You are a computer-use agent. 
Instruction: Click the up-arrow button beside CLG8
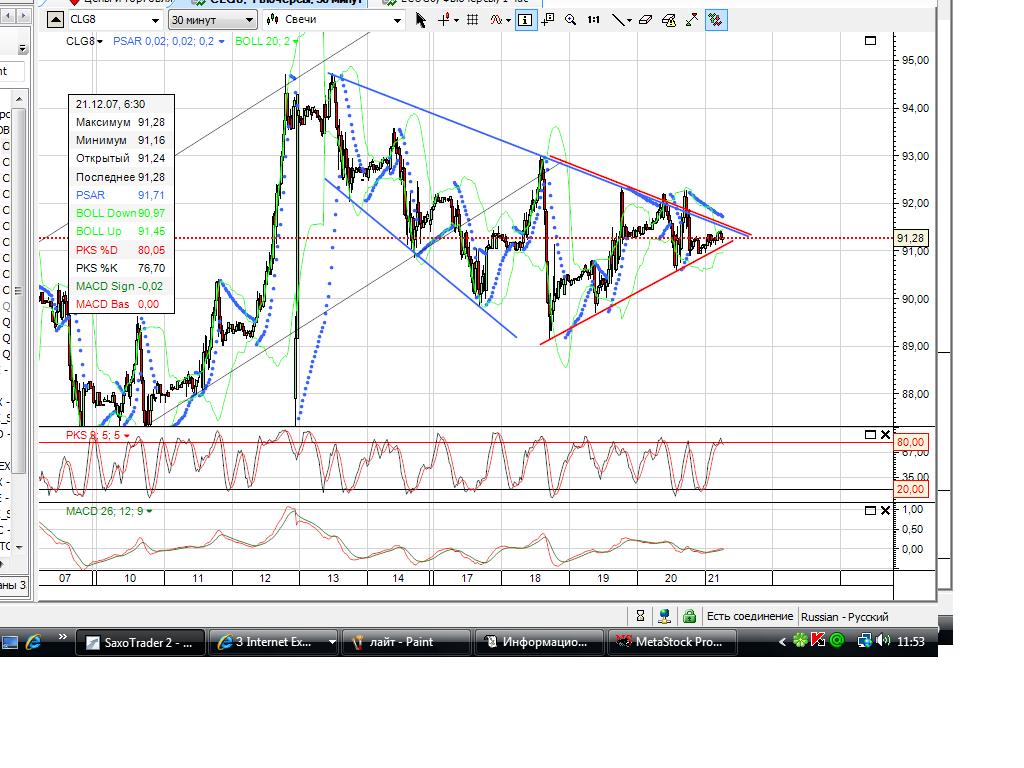(x=56, y=20)
